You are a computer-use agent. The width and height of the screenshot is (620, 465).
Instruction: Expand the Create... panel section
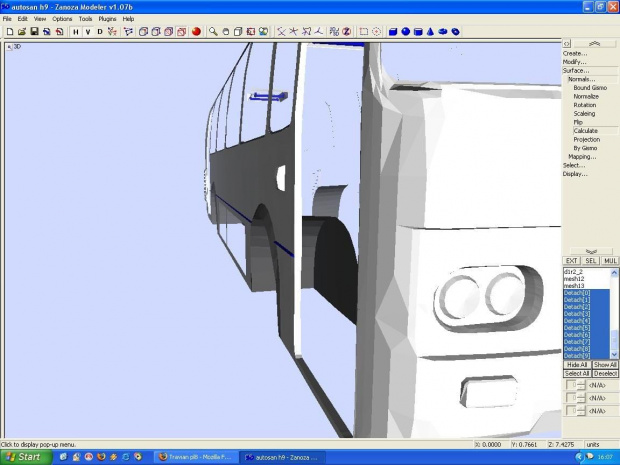[x=574, y=53]
